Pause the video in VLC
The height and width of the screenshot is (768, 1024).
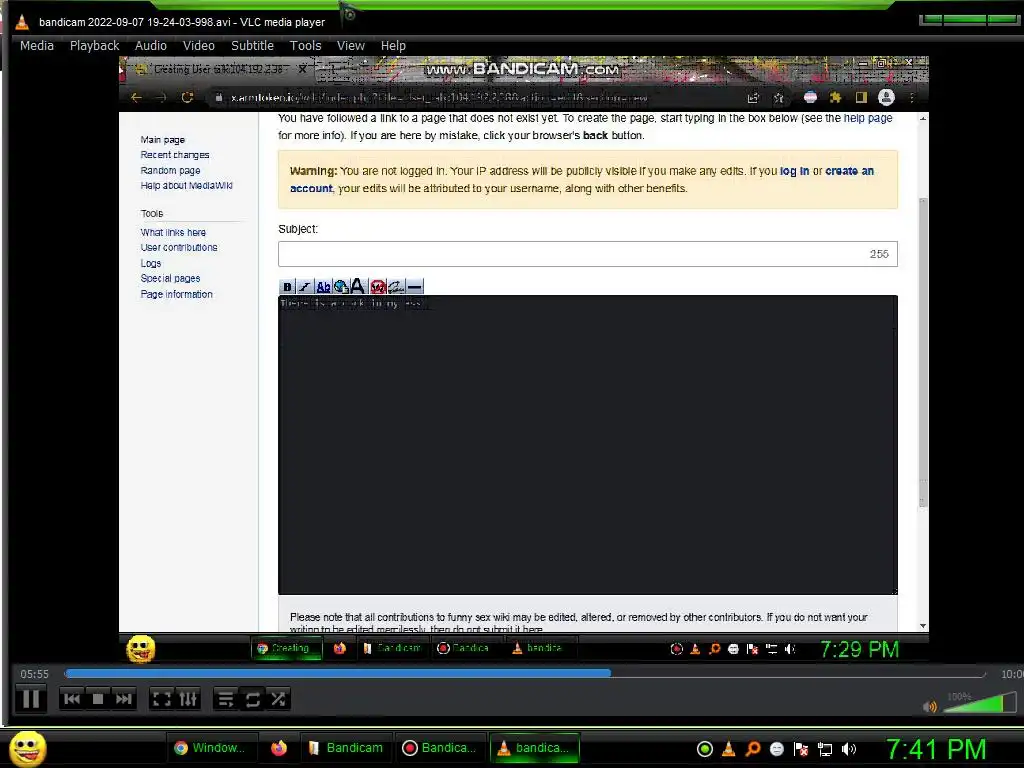click(x=31, y=699)
